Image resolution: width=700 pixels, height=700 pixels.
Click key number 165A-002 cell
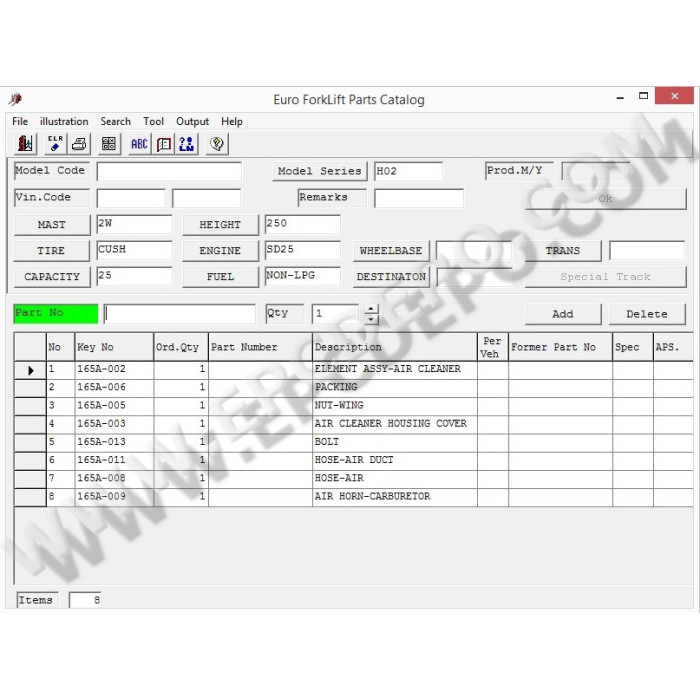click(x=114, y=370)
